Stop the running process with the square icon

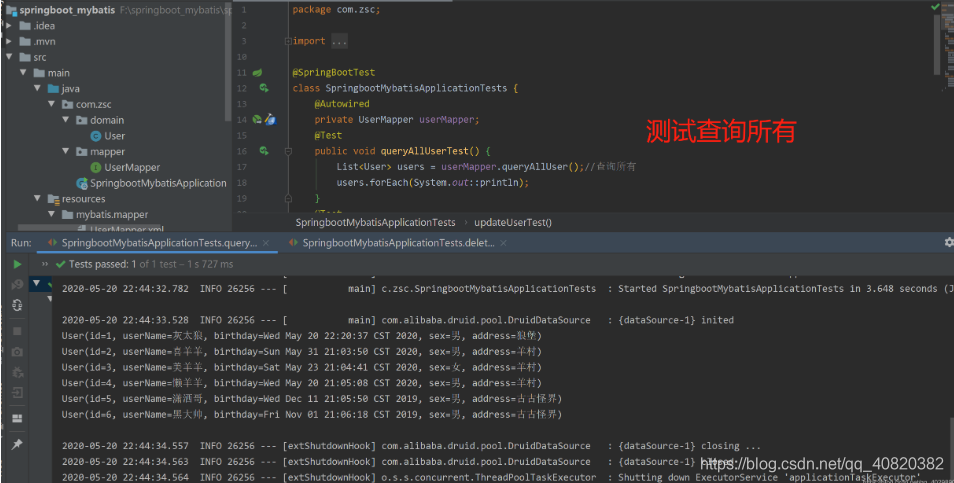(x=17, y=331)
